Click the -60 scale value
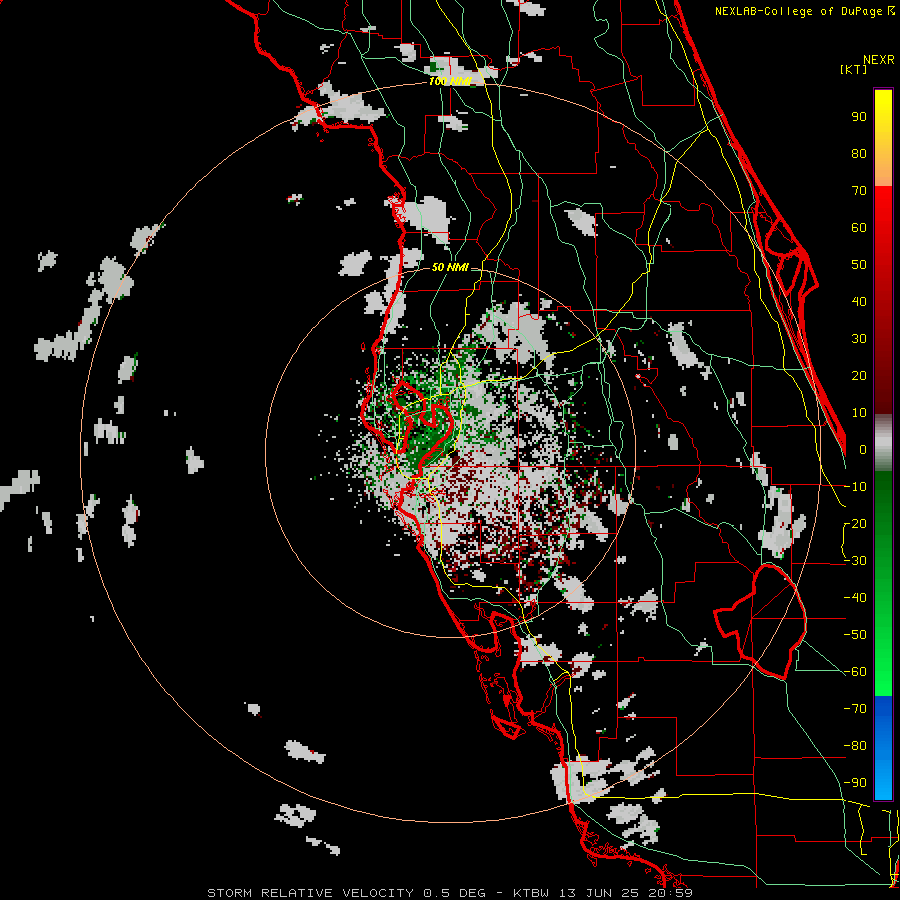This screenshot has width=900, height=900. [855, 672]
